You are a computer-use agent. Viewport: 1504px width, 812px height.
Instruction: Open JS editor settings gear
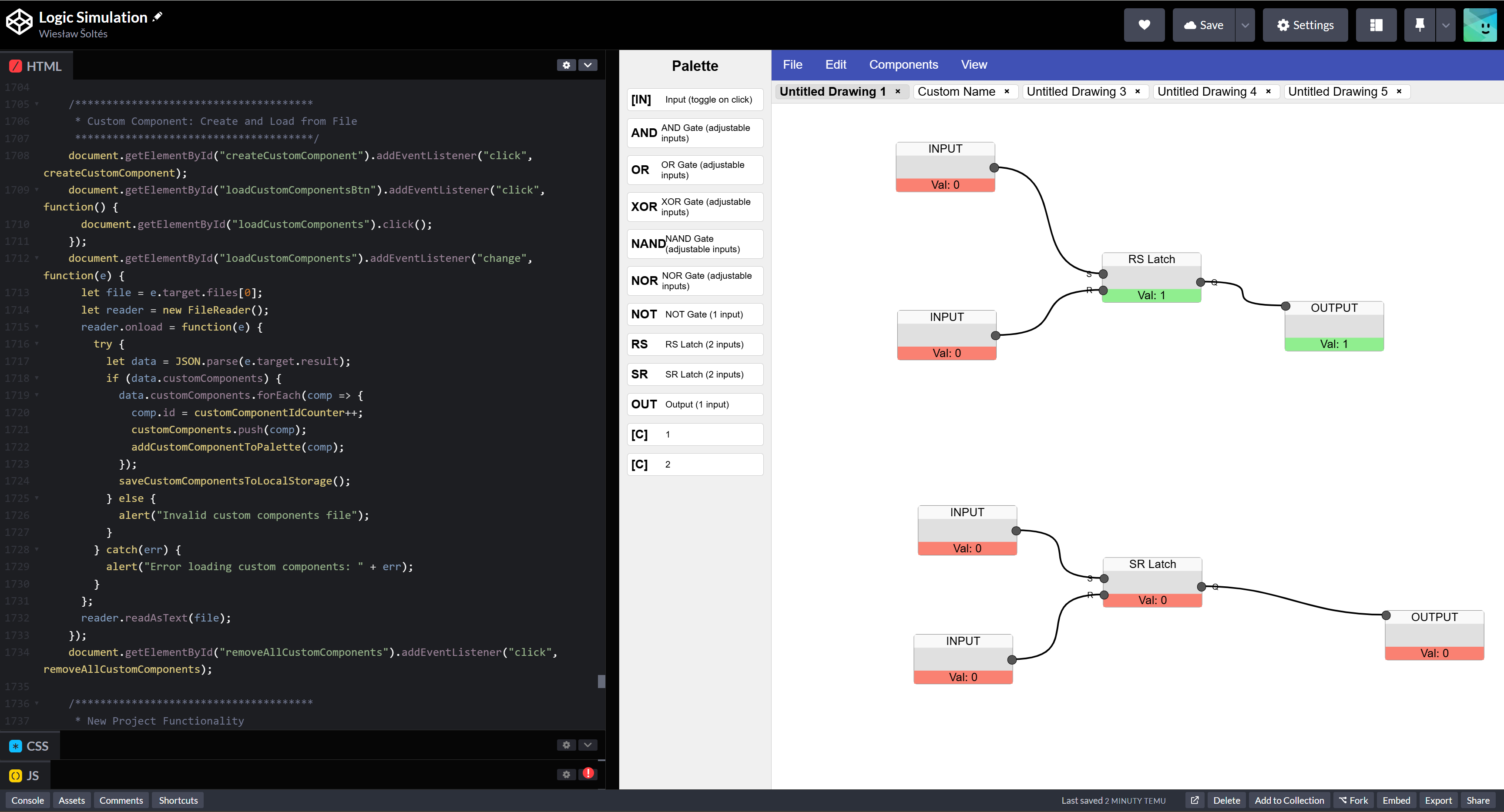(566, 774)
